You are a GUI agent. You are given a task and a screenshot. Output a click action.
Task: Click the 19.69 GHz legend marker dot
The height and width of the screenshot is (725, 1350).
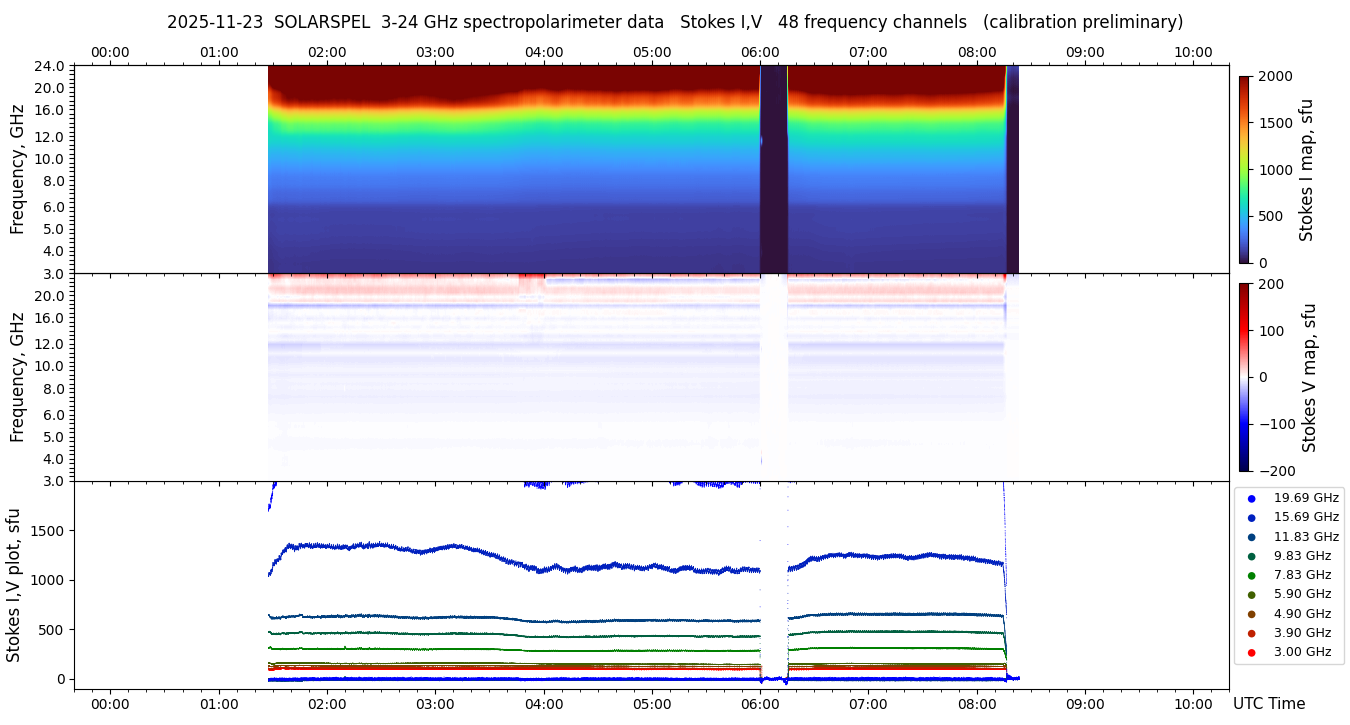pos(1251,498)
